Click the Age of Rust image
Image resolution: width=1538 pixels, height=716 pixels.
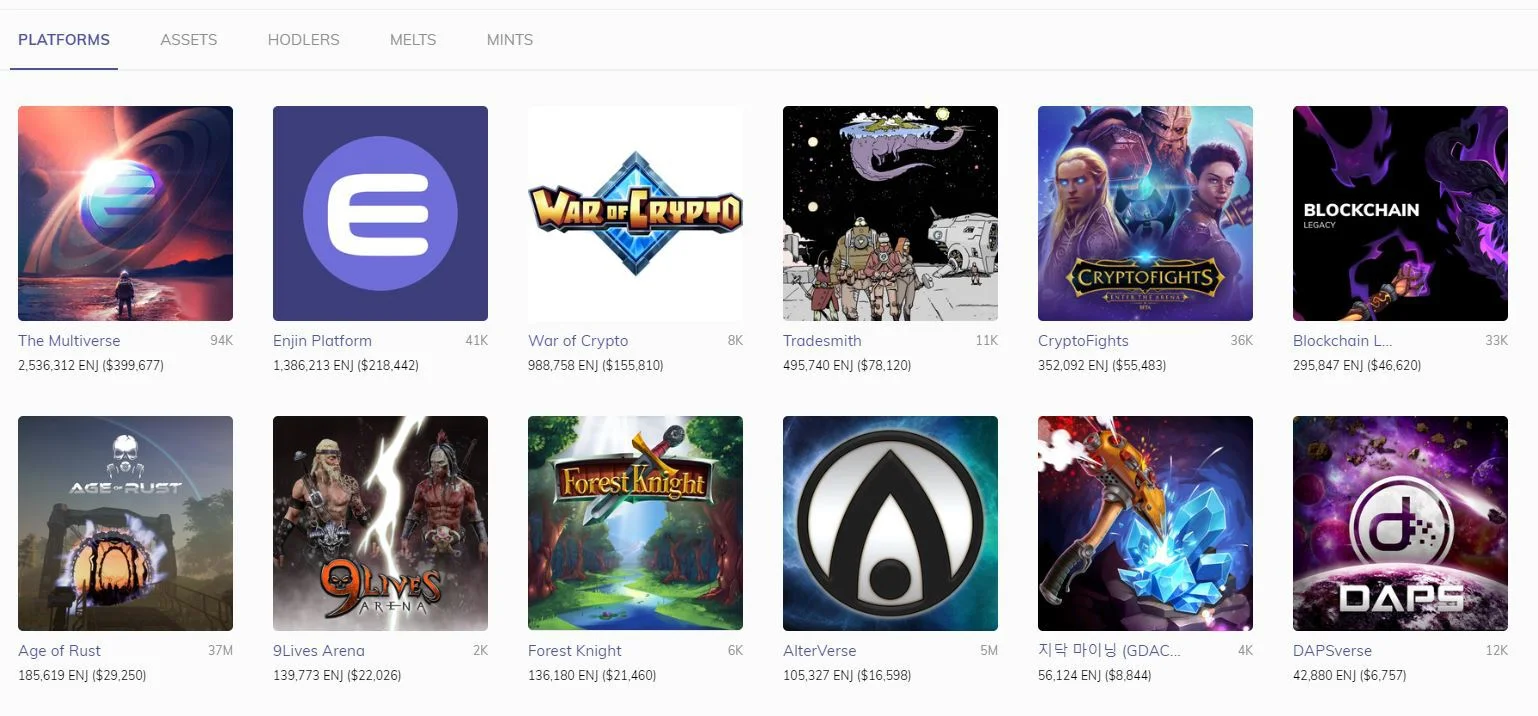click(125, 523)
